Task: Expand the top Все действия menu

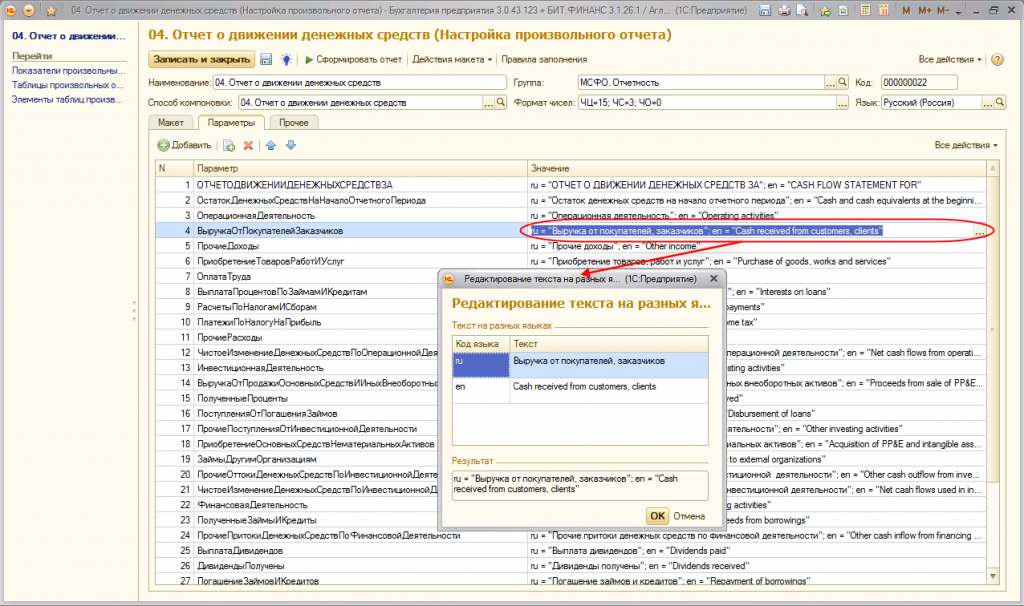Action: [951, 60]
